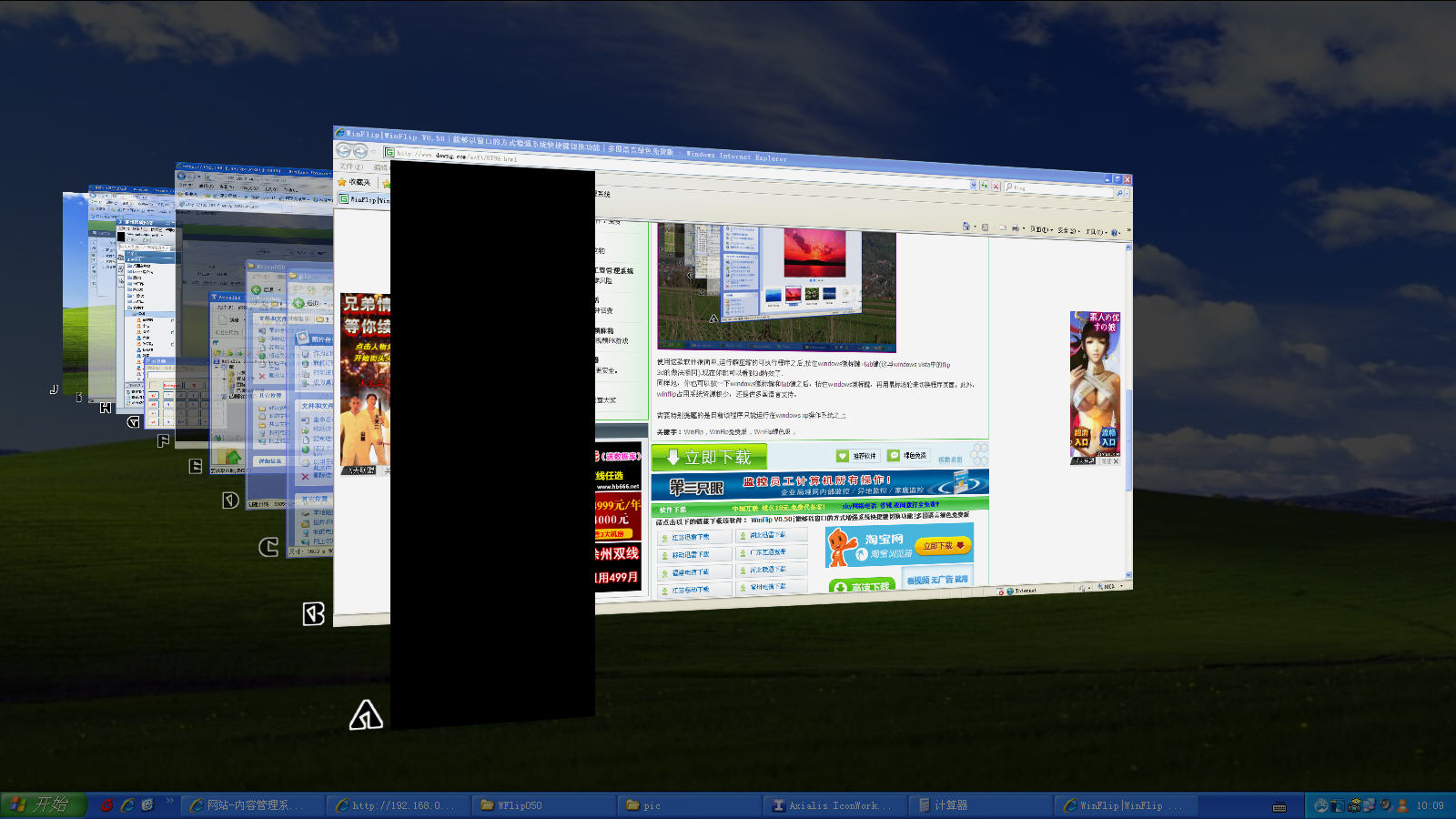Open the 网站-内容管理系 taskbar window
1456x819 pixels.
coord(254,805)
